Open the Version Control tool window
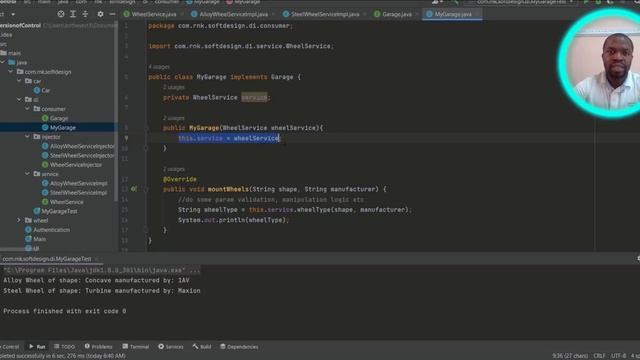The image size is (640, 360). coord(10,347)
